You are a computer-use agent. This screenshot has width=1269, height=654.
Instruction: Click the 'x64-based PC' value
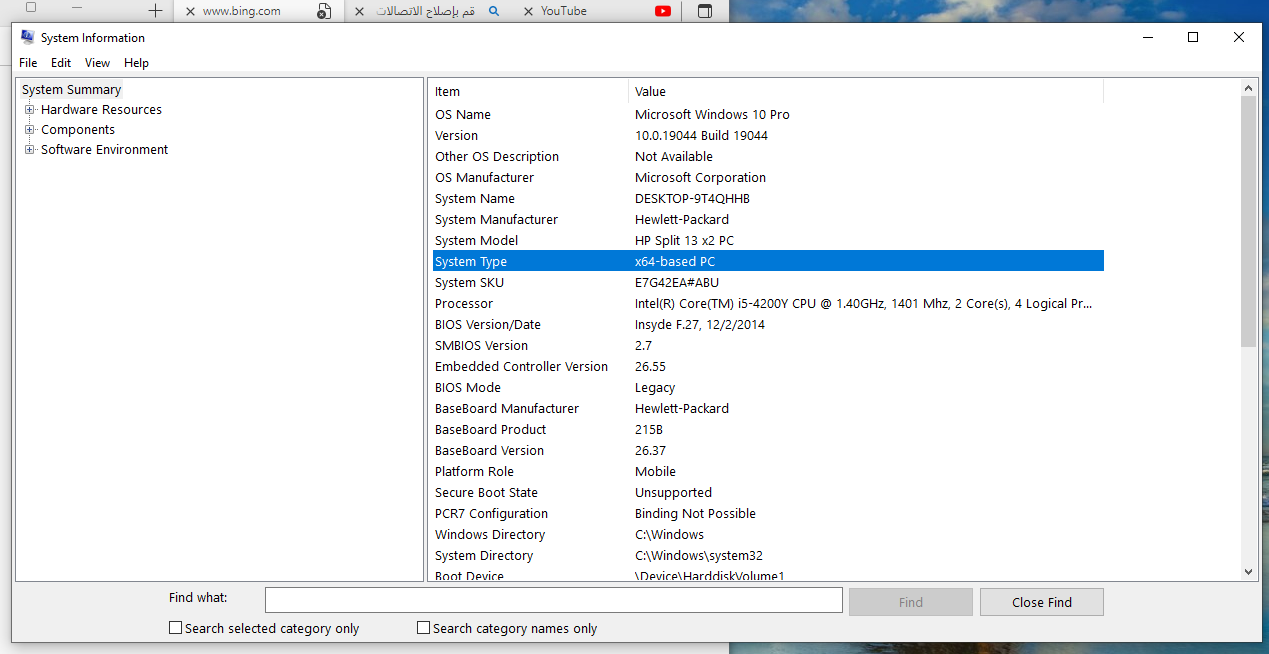point(675,262)
